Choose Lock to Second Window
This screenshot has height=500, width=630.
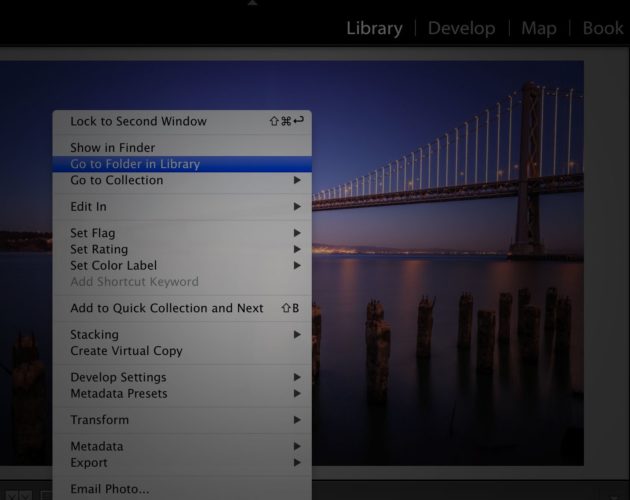182,121
